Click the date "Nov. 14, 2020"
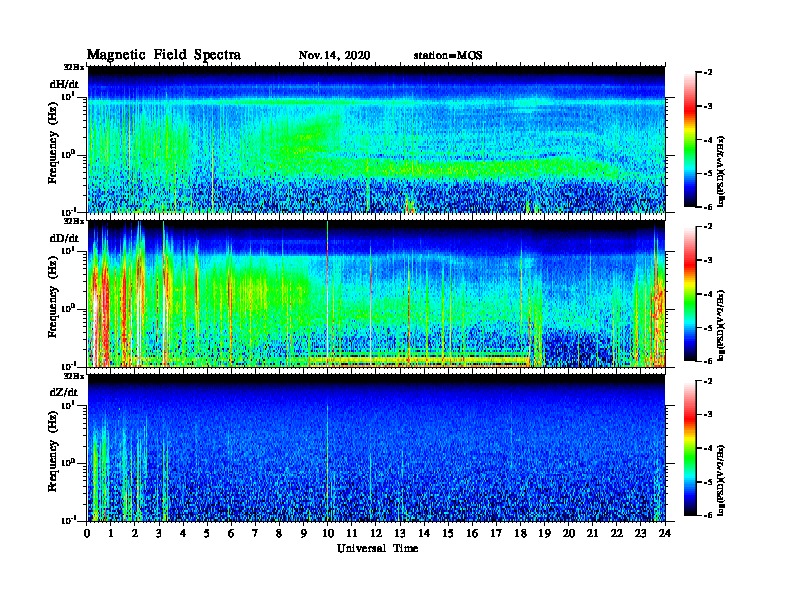 click(x=334, y=56)
